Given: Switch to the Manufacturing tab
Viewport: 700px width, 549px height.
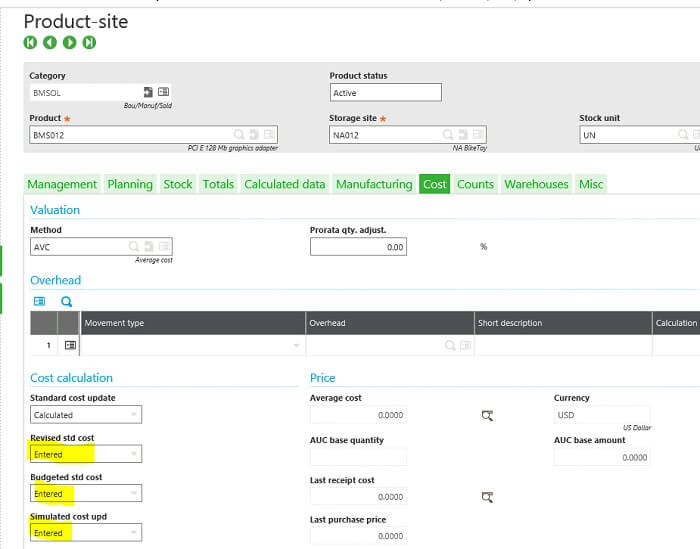Looking at the screenshot, I should tap(374, 184).
